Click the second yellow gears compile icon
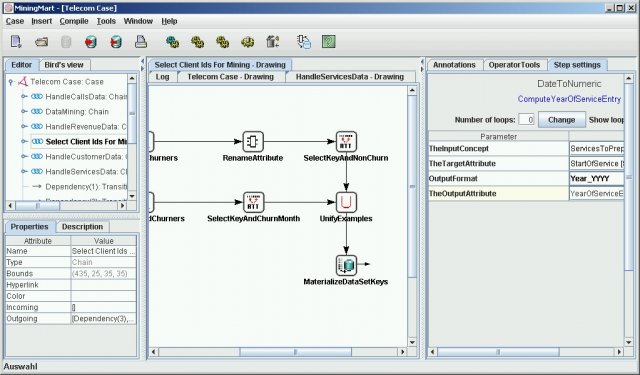Screen dimensions: 640x375 click(198, 42)
